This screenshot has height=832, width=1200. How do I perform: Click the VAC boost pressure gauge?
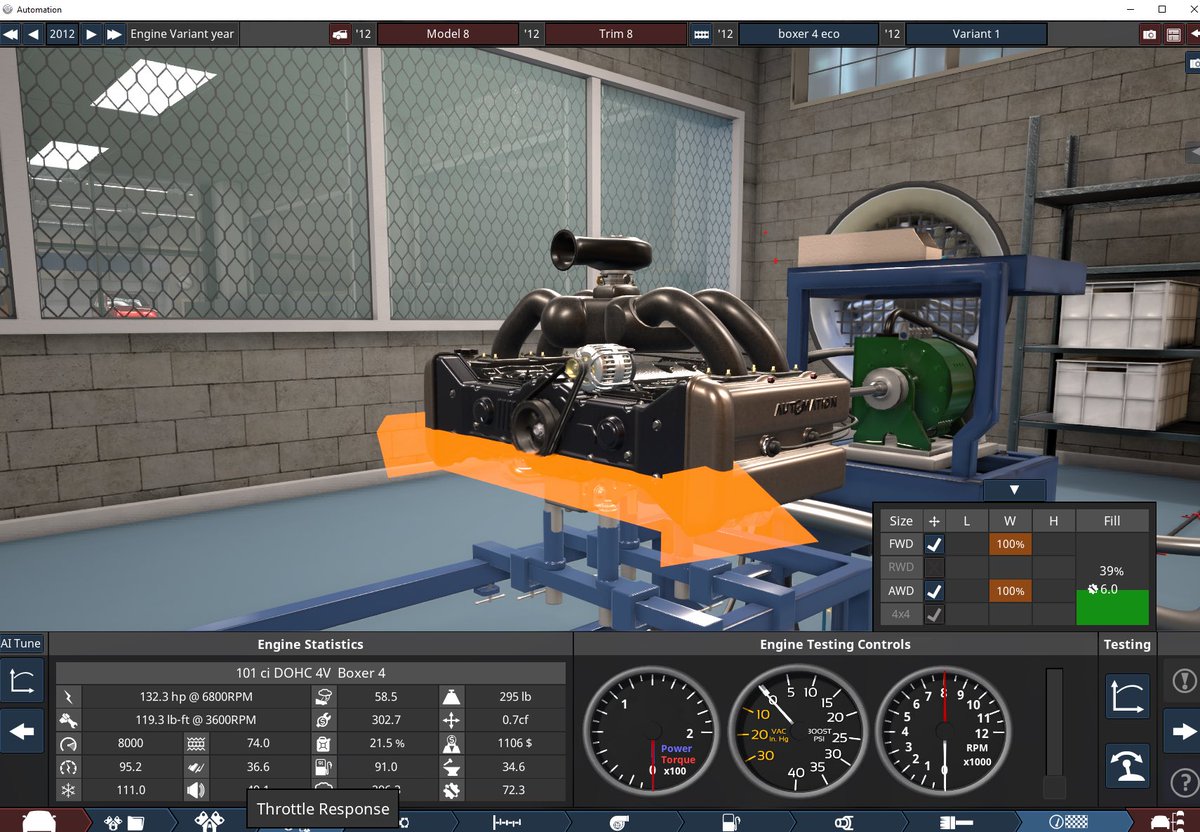point(797,733)
